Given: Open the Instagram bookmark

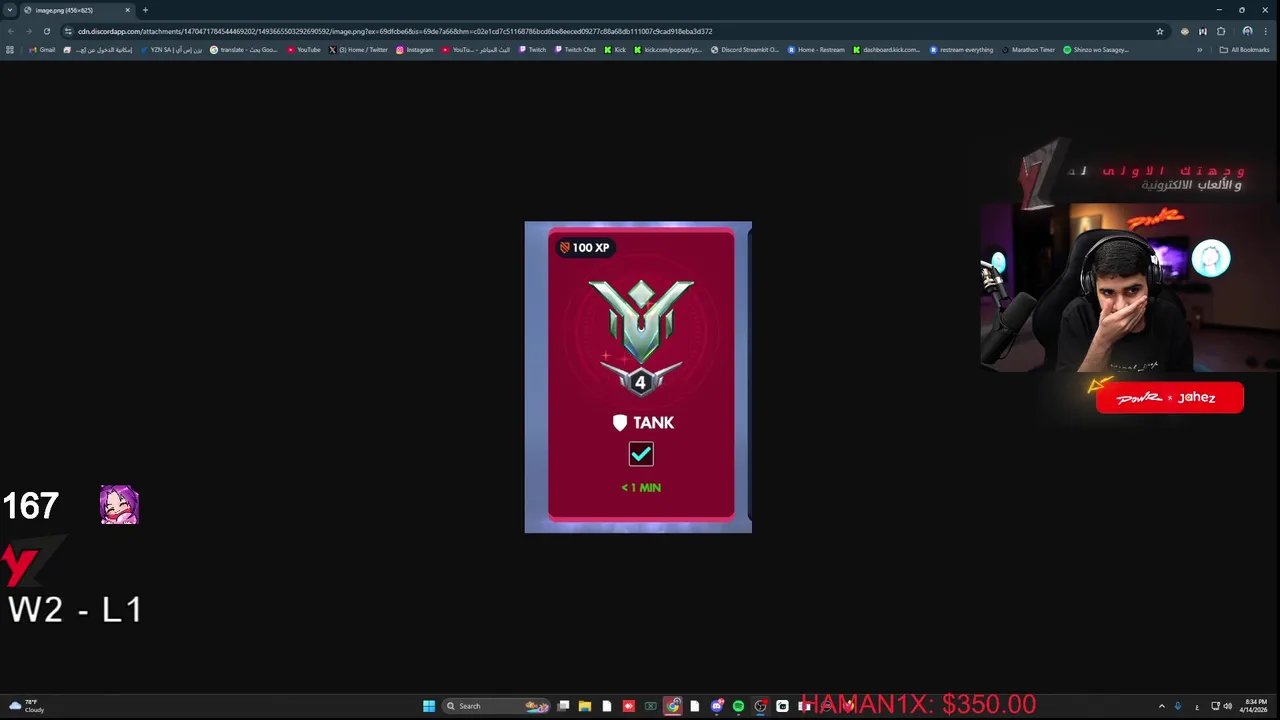Looking at the screenshot, I should (415, 50).
